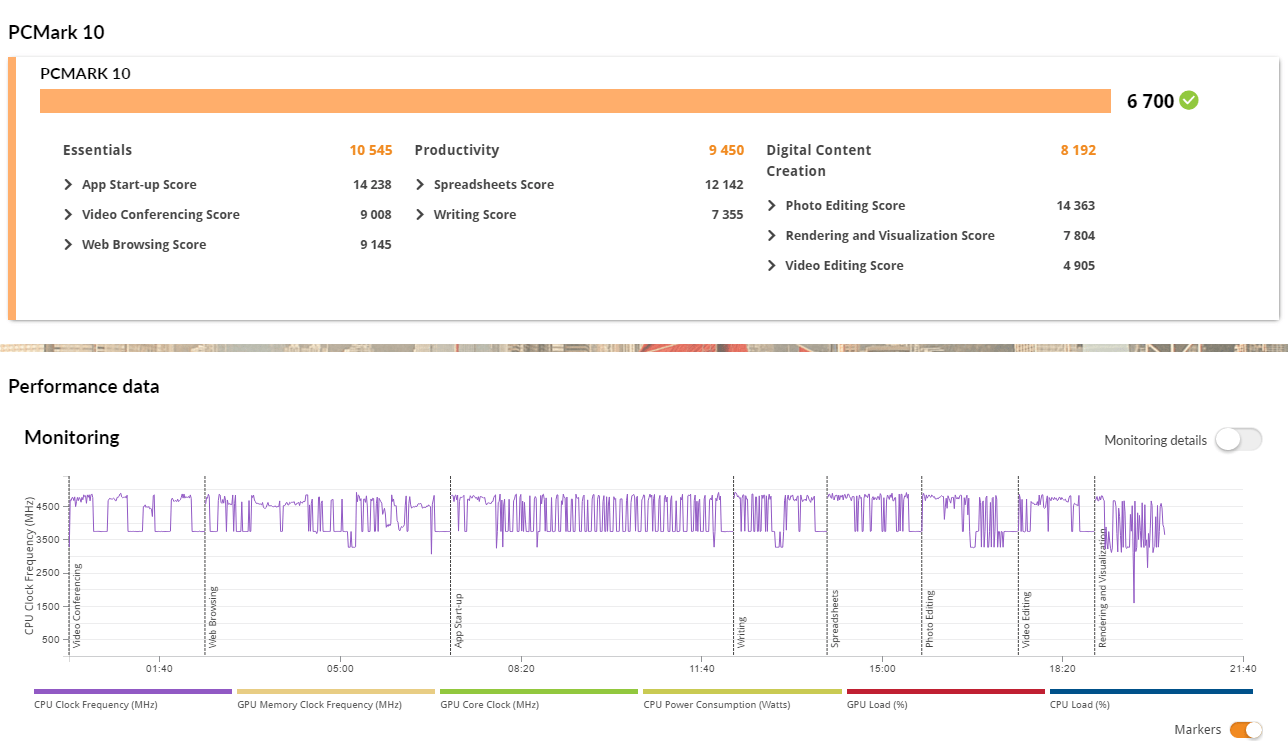
Task: Click the Web Browsing chart marker
Action: (213, 617)
